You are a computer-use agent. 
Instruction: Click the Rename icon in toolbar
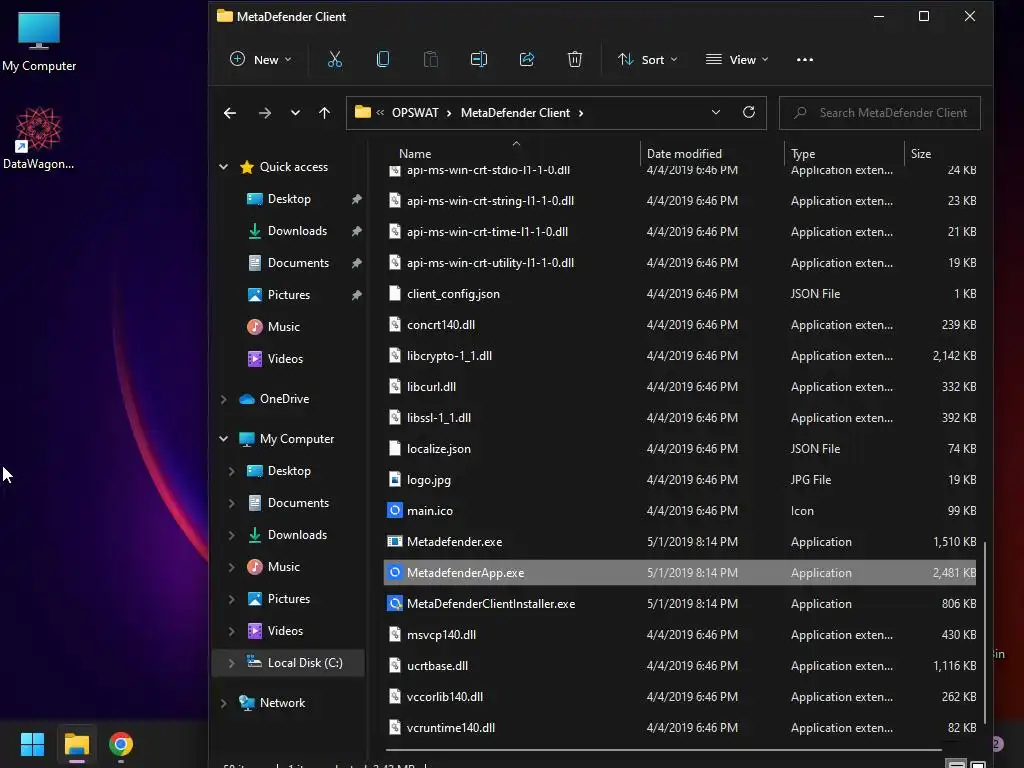(x=479, y=59)
